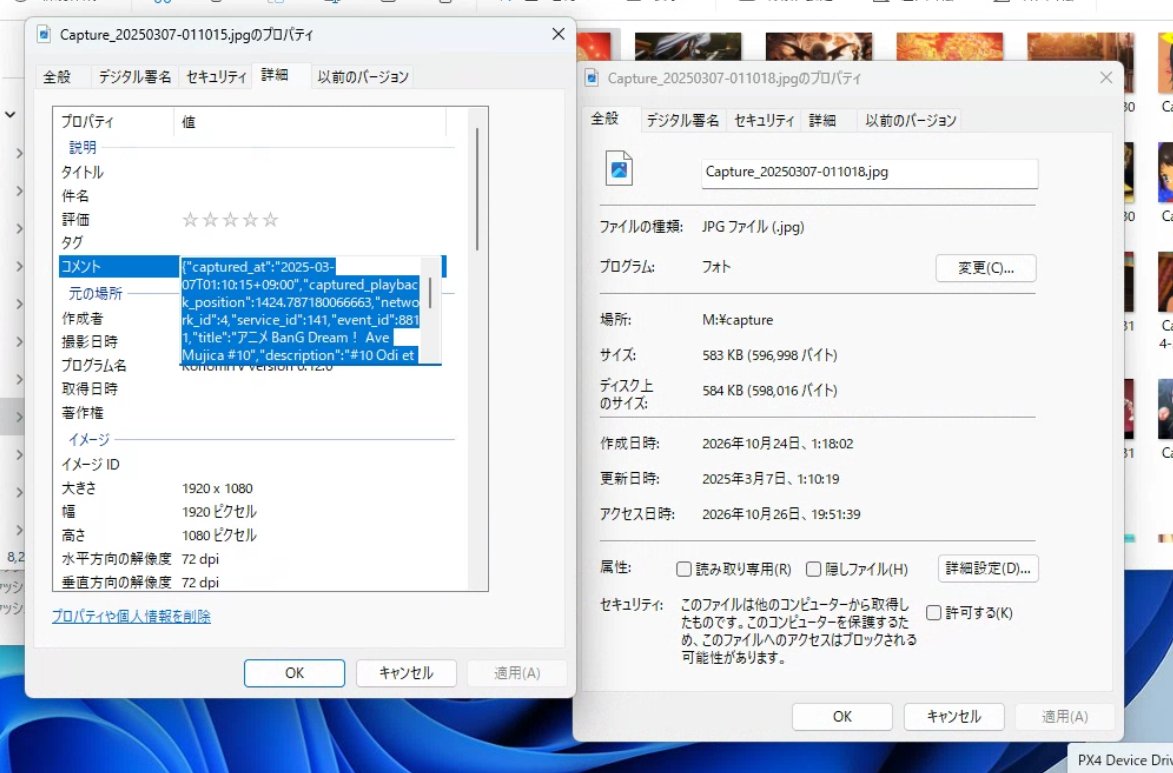Select the タグ property row
The image size is (1173, 773).
253,242
